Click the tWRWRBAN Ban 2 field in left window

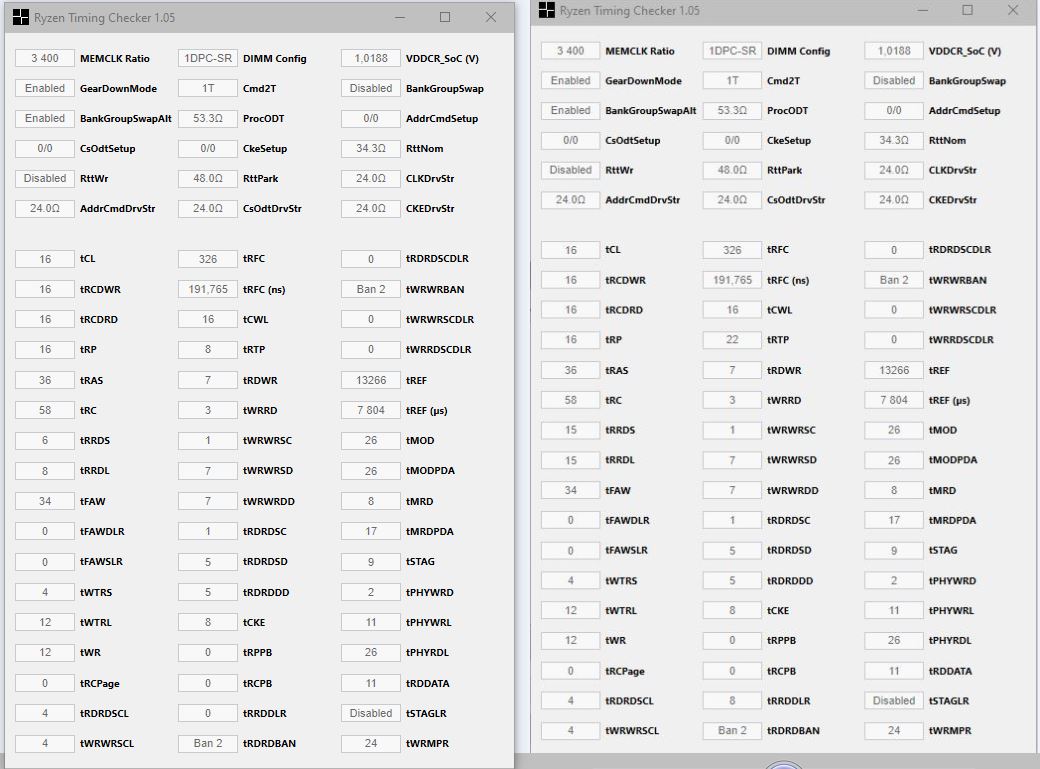[x=371, y=289]
